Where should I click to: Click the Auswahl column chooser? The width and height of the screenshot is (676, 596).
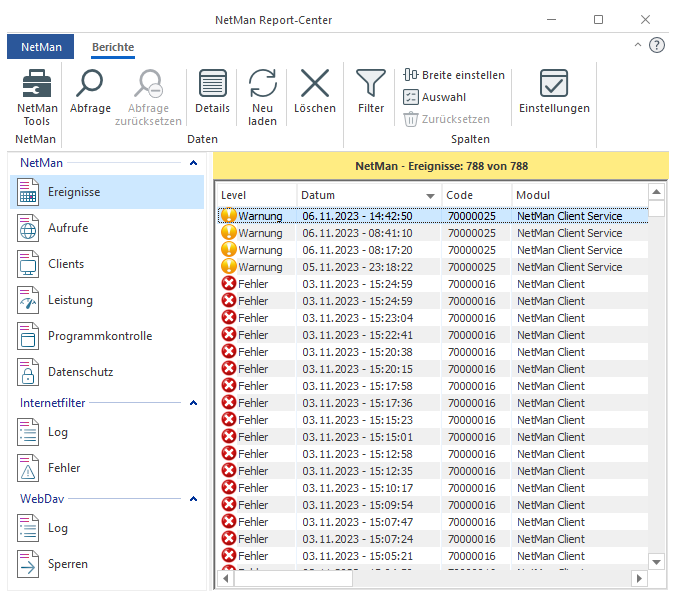(435, 97)
